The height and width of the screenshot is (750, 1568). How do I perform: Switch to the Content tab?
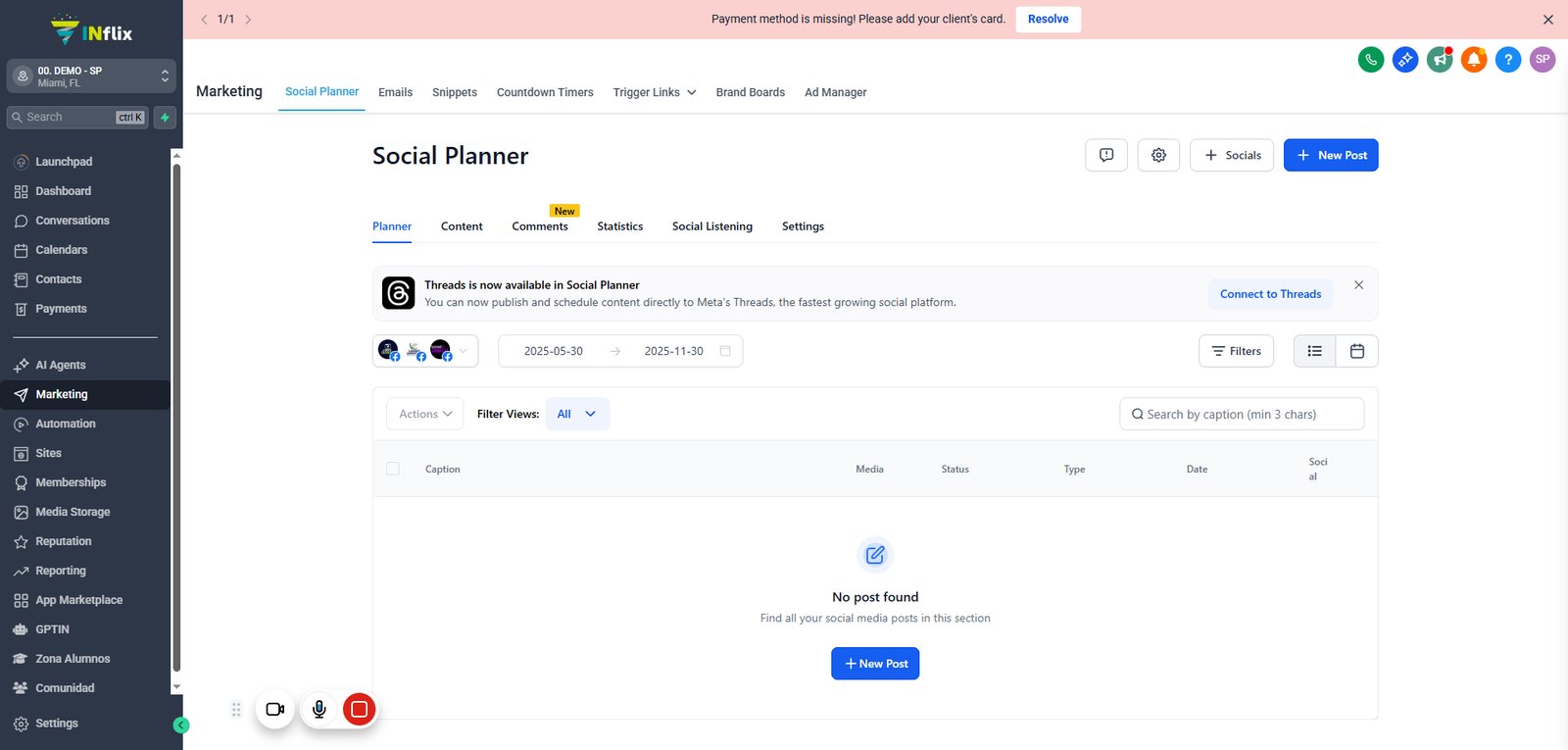tap(462, 226)
